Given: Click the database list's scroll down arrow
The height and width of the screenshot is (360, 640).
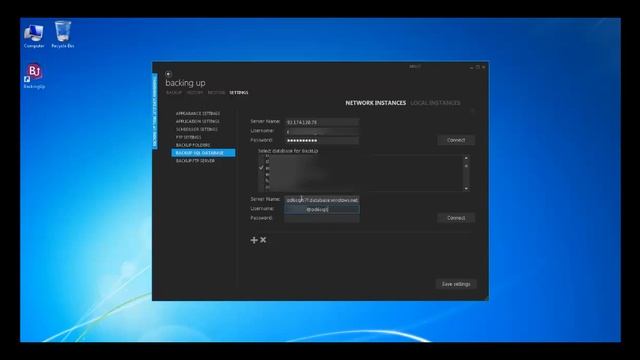Looking at the screenshot, I should (466, 189).
